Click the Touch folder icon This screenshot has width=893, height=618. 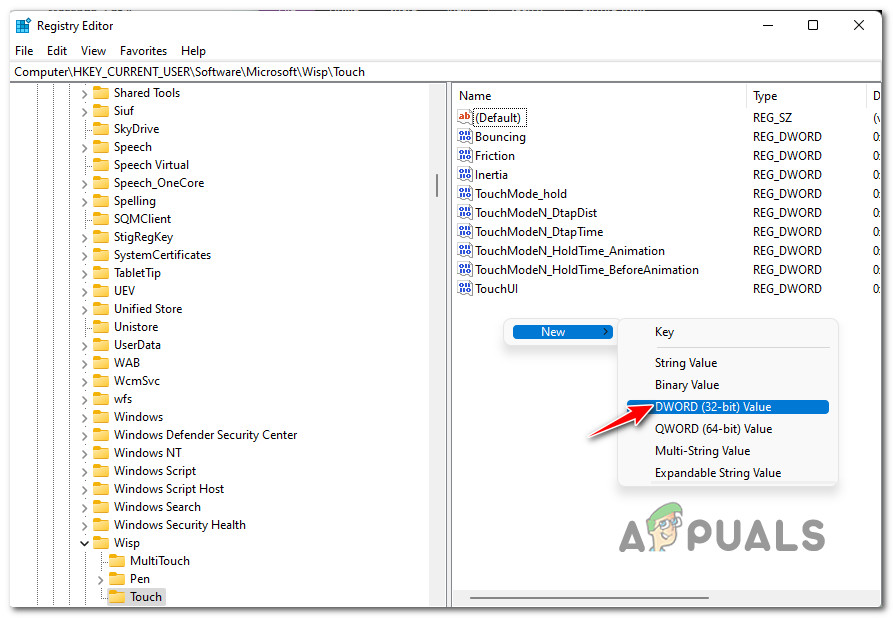tap(117, 597)
